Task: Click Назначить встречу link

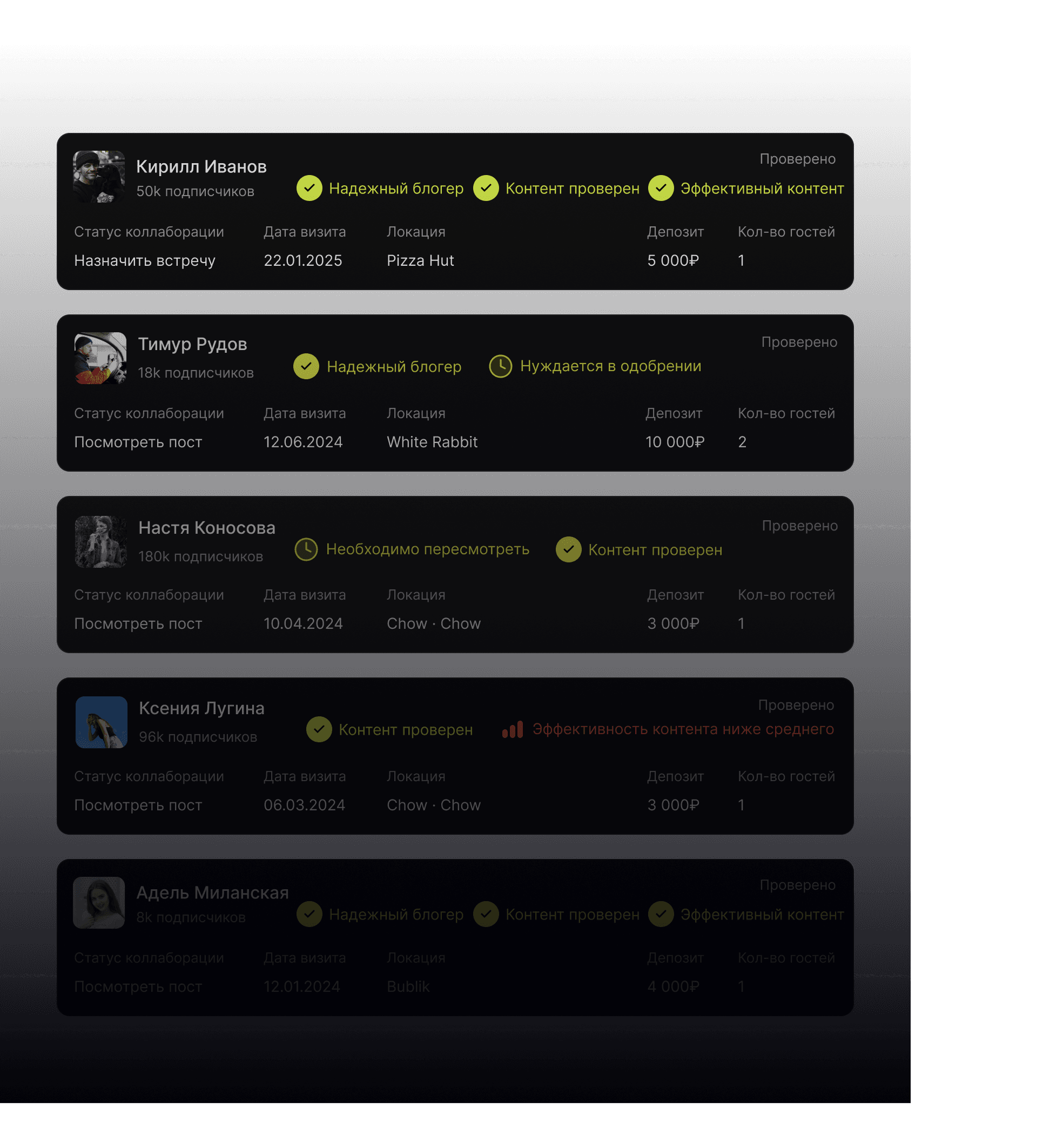Action: pos(145,261)
